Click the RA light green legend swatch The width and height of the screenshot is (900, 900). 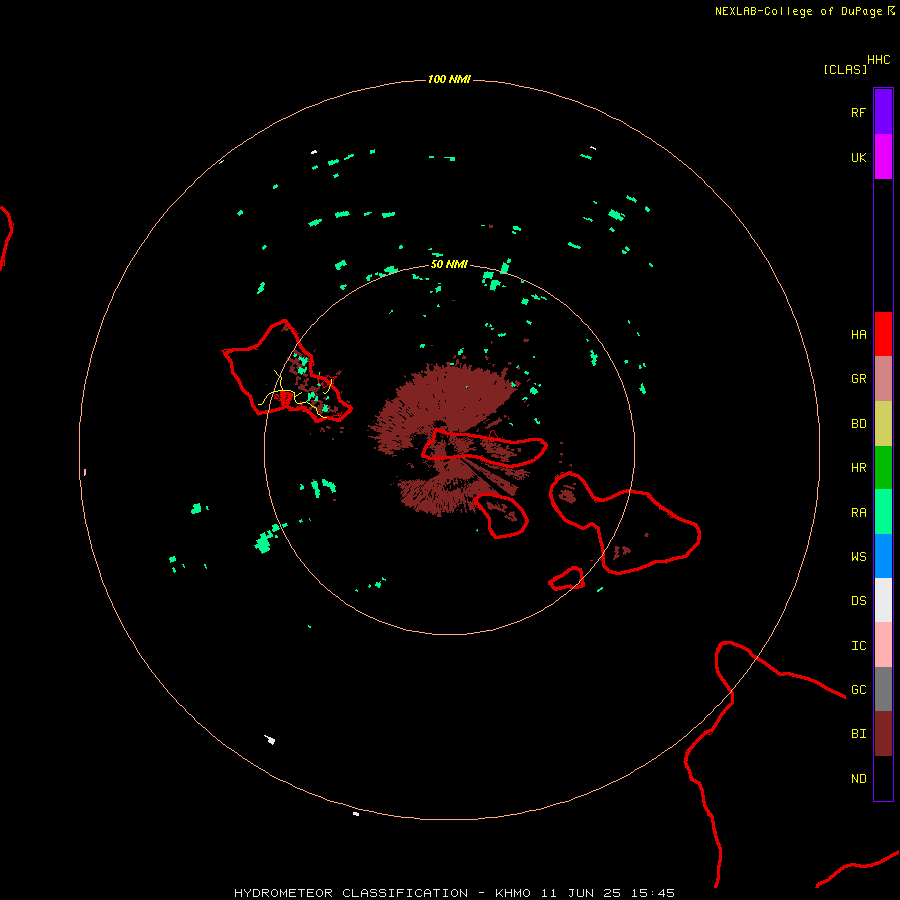point(883,512)
